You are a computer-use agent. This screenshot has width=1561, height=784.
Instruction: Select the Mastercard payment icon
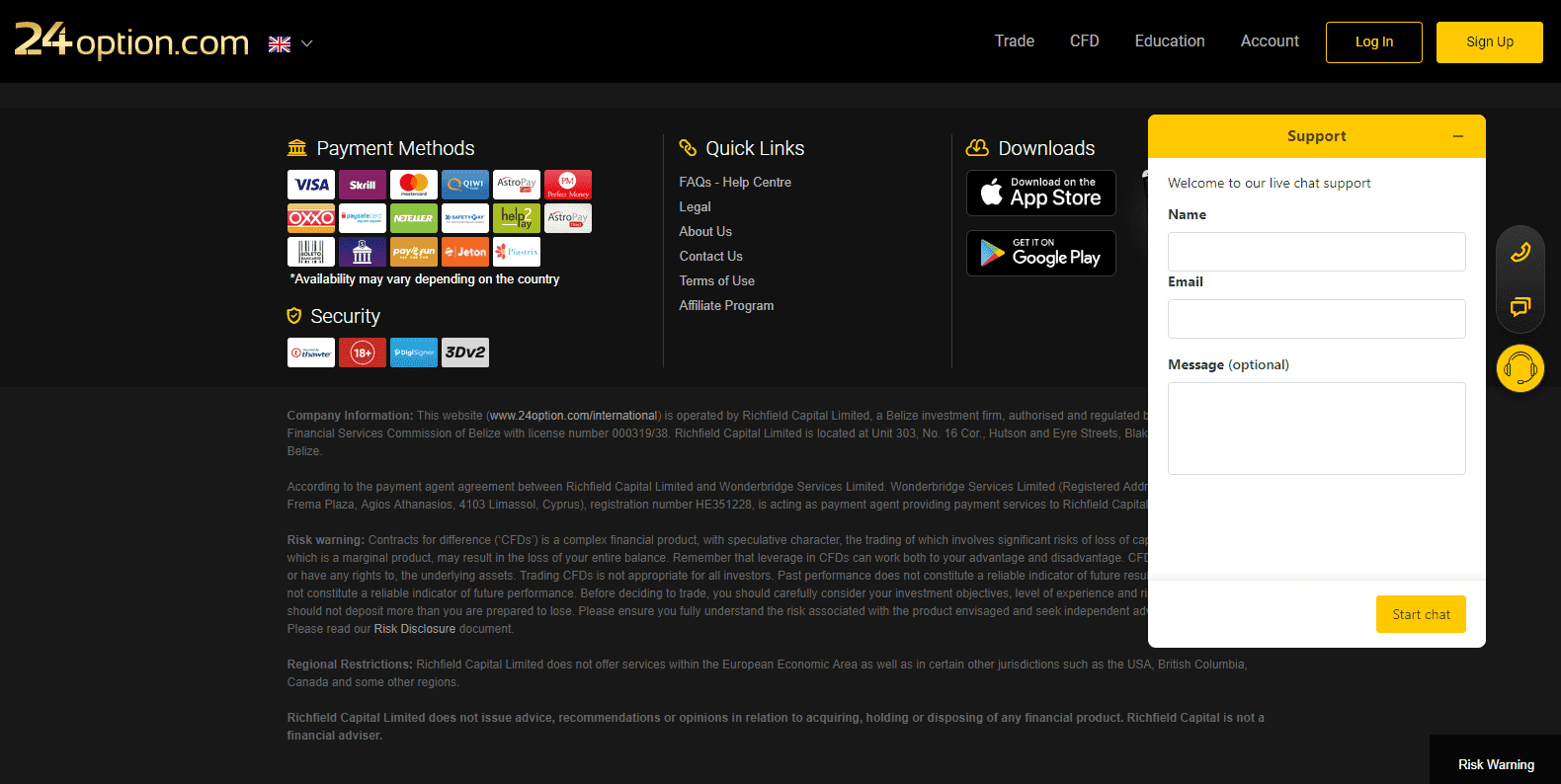pyautogui.click(x=414, y=185)
